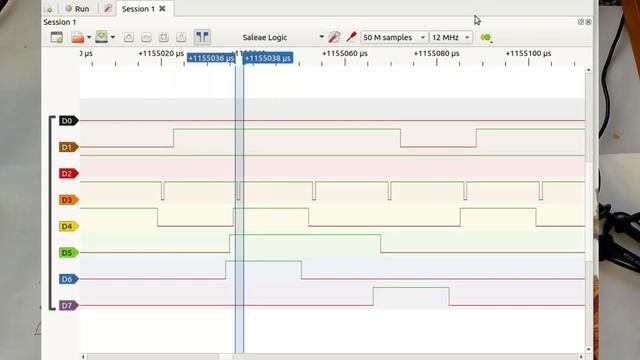Screen dimensions: 640x360
Task: Open the 12 MHz sample rate dropdown
Action: tap(451, 38)
